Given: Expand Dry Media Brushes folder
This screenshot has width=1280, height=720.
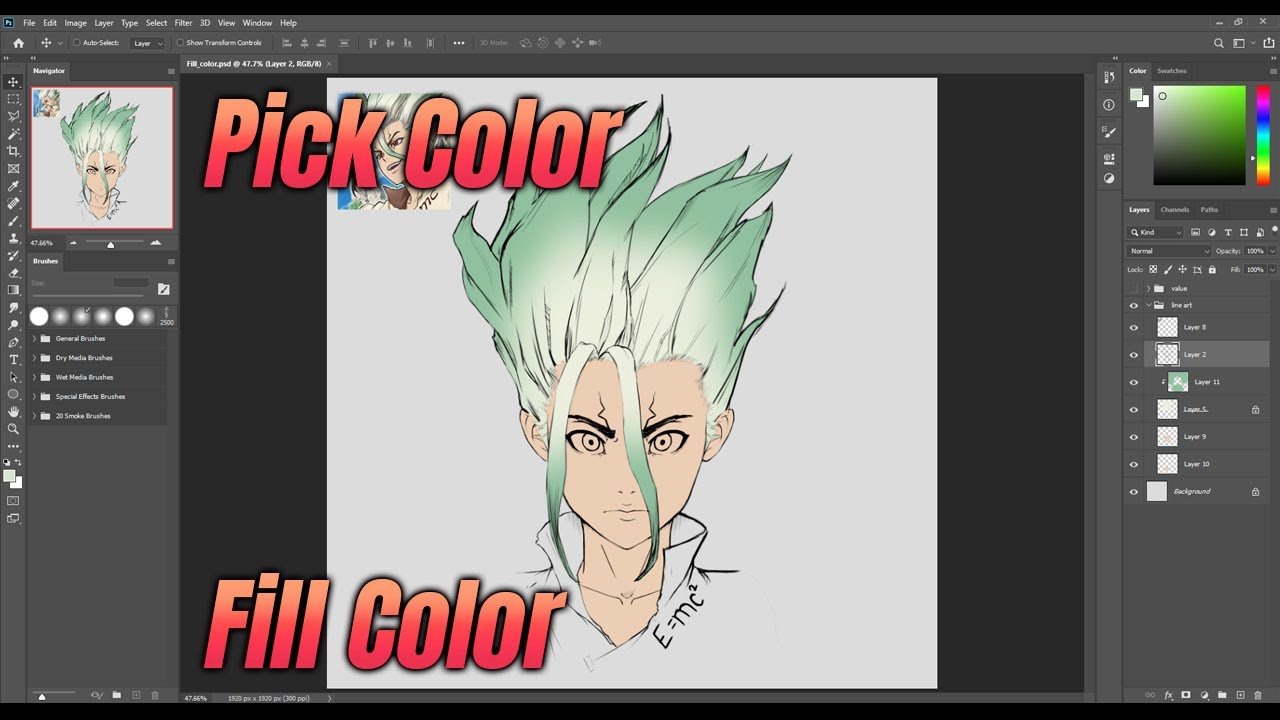Looking at the screenshot, I should pos(34,358).
